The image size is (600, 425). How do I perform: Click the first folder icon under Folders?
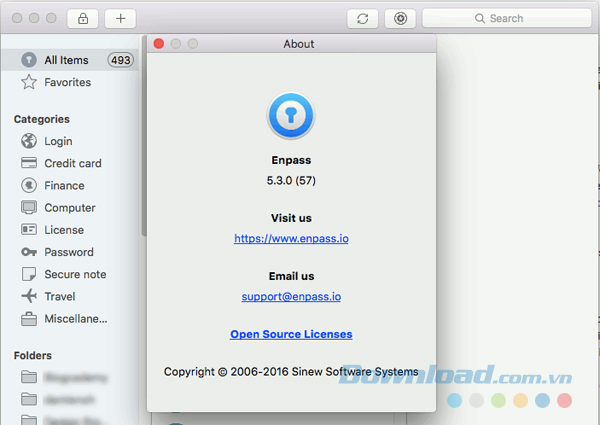(x=29, y=377)
